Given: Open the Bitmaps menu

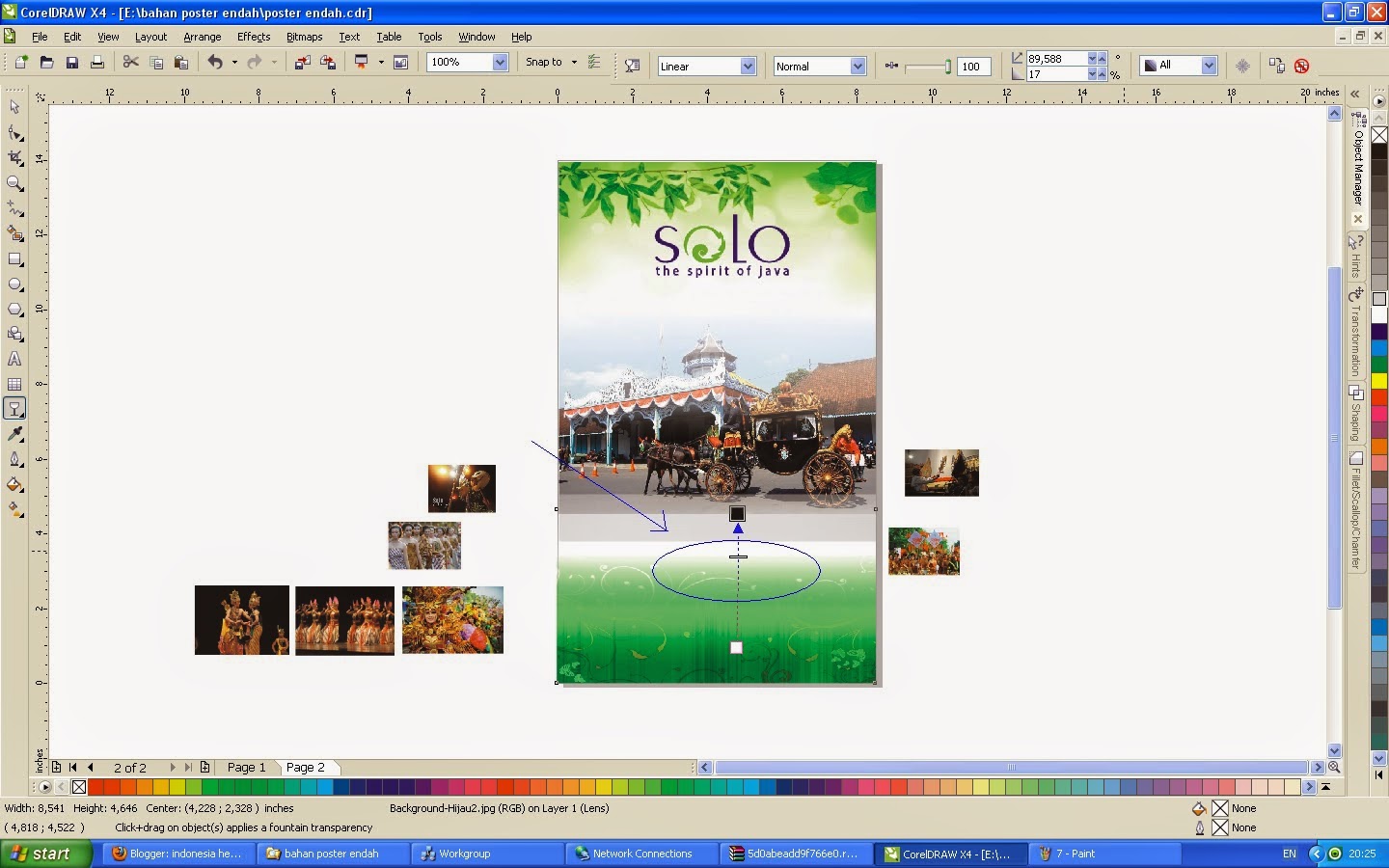Looking at the screenshot, I should click(305, 37).
